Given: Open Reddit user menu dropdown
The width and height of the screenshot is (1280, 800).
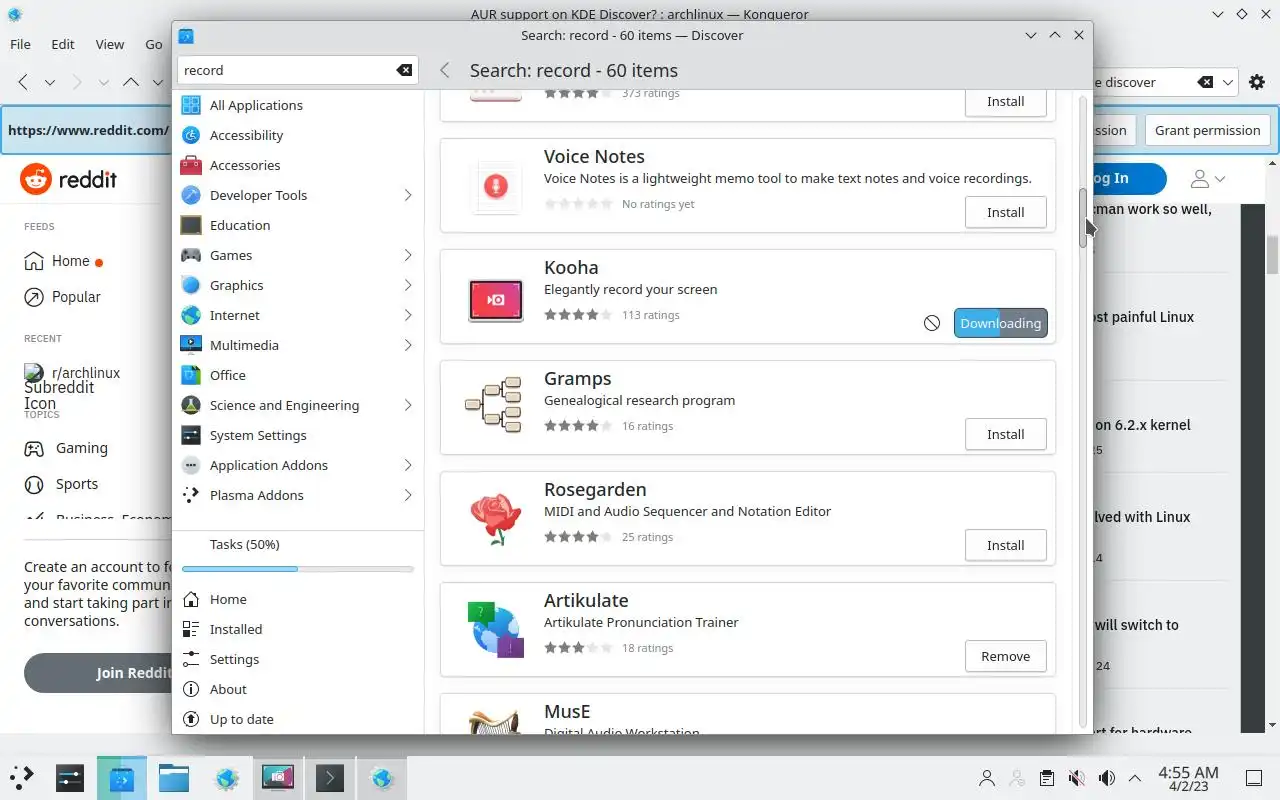Looking at the screenshot, I should [x=1208, y=179].
